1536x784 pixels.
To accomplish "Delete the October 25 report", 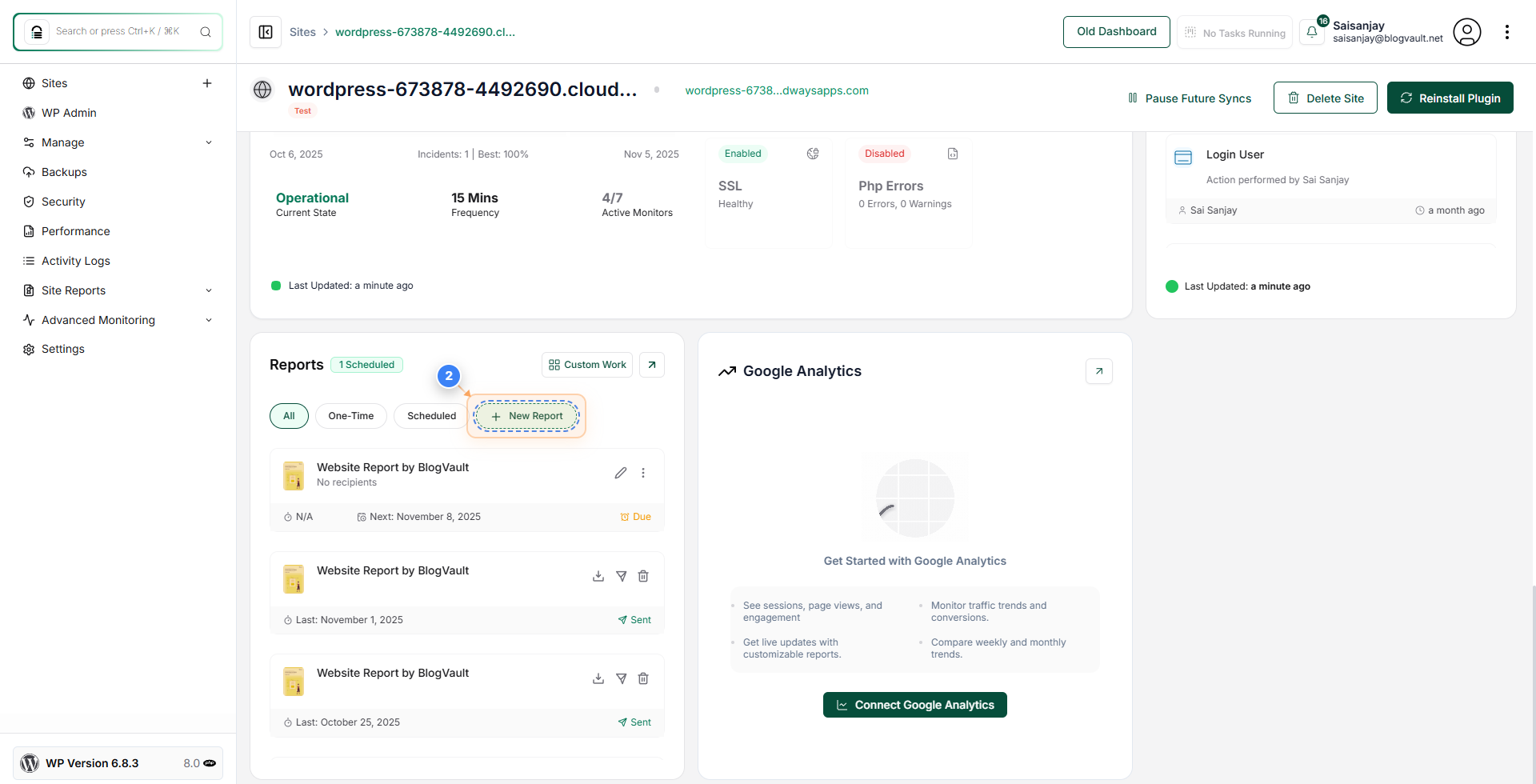I will [643, 678].
